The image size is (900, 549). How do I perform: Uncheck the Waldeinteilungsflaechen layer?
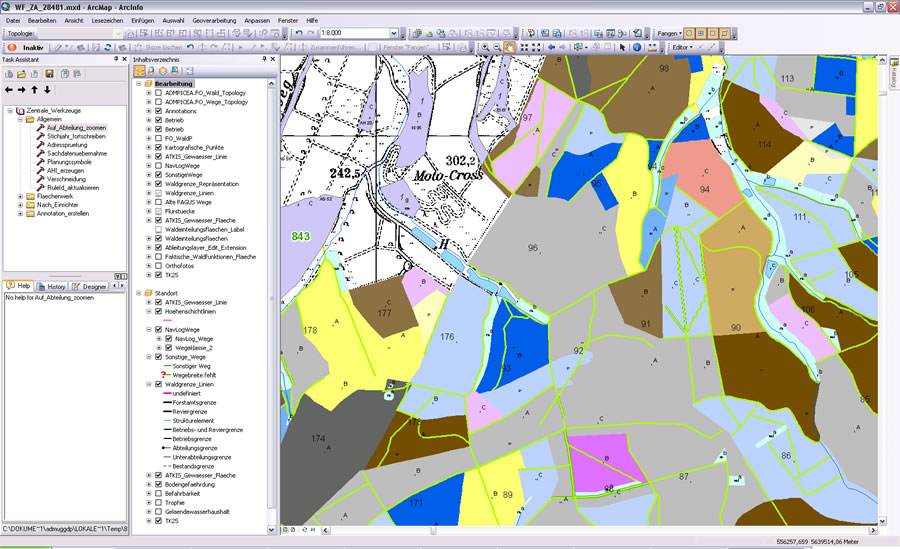(x=158, y=239)
